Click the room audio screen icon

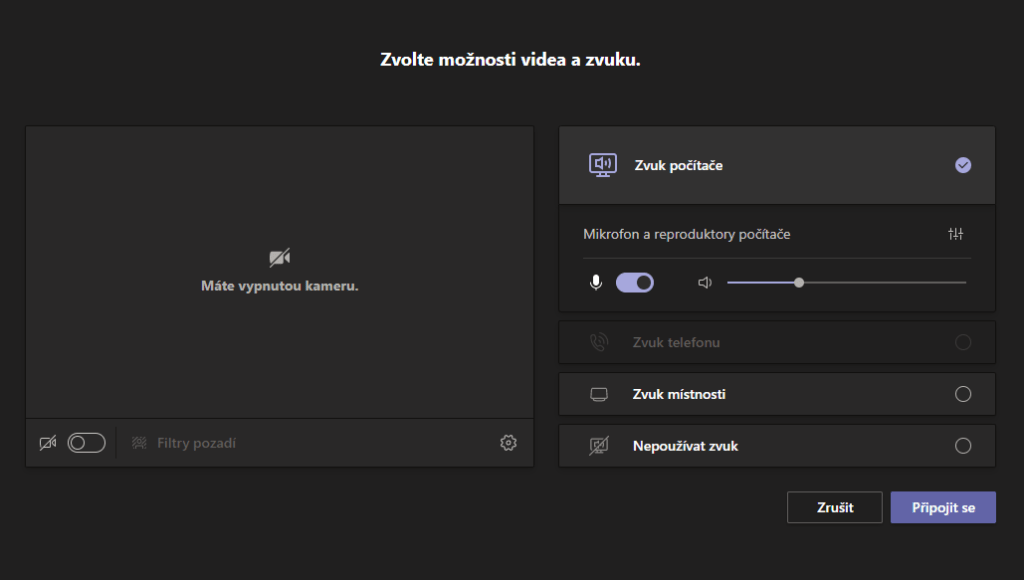click(x=599, y=394)
